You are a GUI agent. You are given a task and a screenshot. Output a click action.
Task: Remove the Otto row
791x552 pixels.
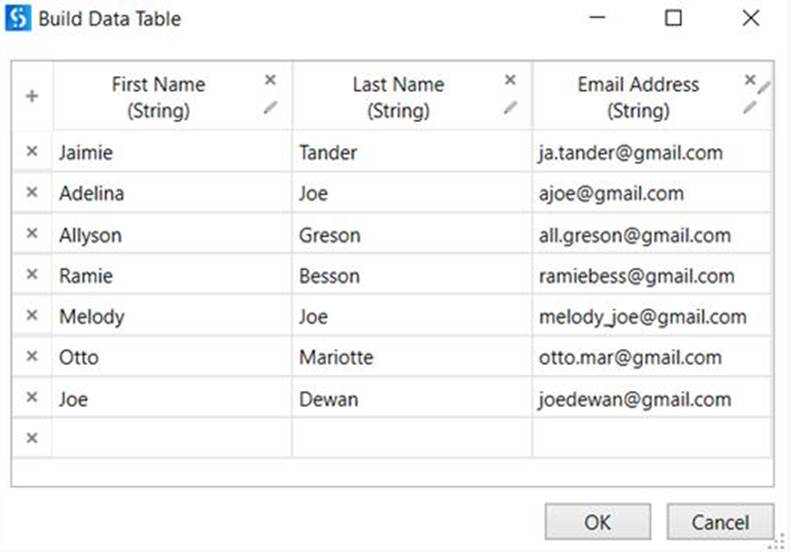tap(31, 357)
